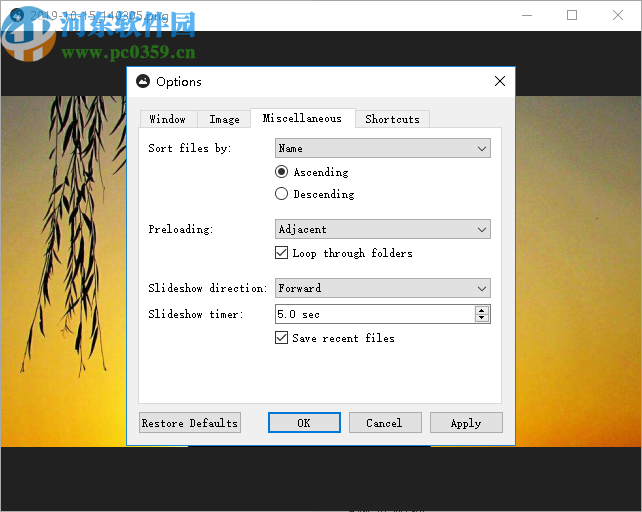Click Restore Defaults button
This screenshot has height=512, width=642.
click(x=190, y=423)
